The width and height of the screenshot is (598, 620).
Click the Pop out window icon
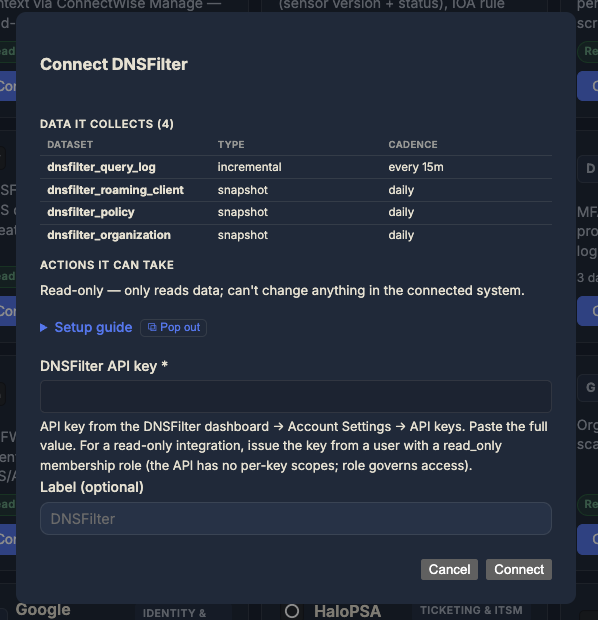tap(152, 327)
